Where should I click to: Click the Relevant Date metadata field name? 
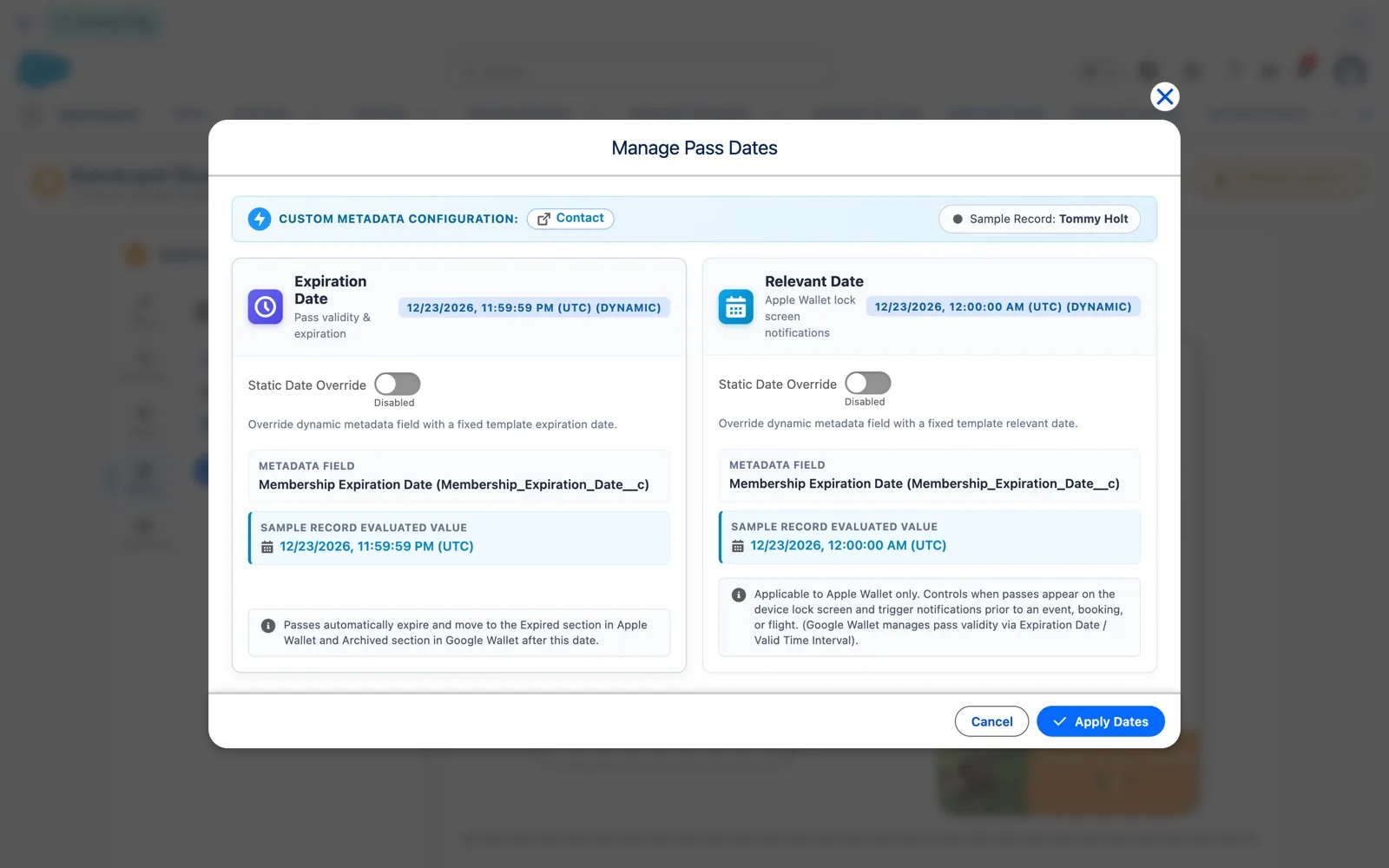point(925,483)
